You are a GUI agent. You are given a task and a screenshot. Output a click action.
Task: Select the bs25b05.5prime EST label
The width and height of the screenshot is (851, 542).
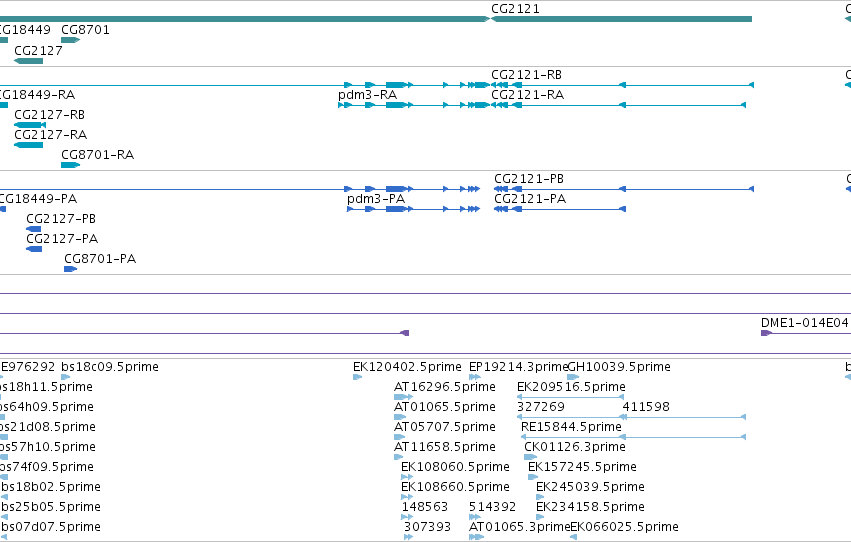tap(51, 507)
